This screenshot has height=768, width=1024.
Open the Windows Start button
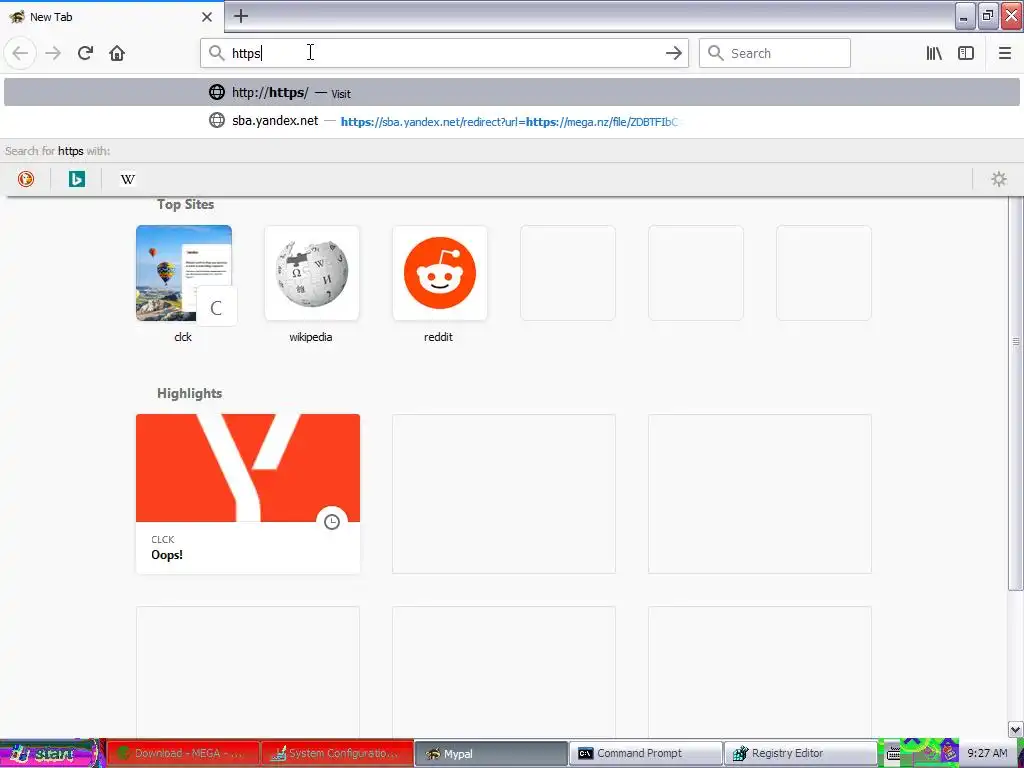[x=52, y=754]
